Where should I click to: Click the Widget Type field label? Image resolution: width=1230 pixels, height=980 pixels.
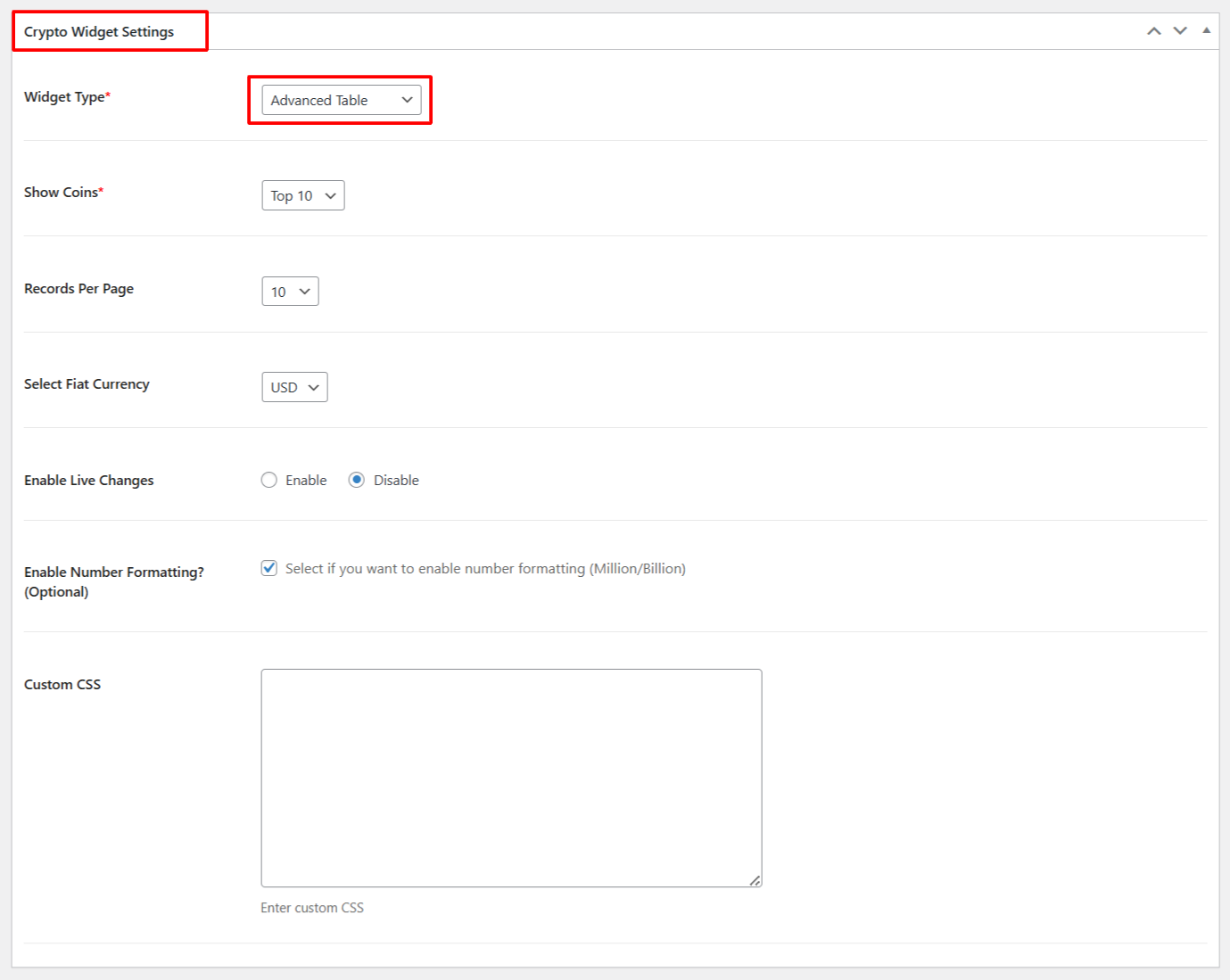(x=65, y=97)
